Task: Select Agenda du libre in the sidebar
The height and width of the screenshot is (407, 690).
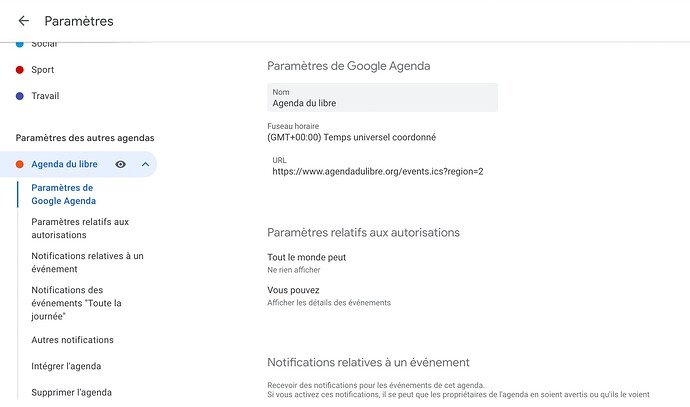Action: (64, 164)
